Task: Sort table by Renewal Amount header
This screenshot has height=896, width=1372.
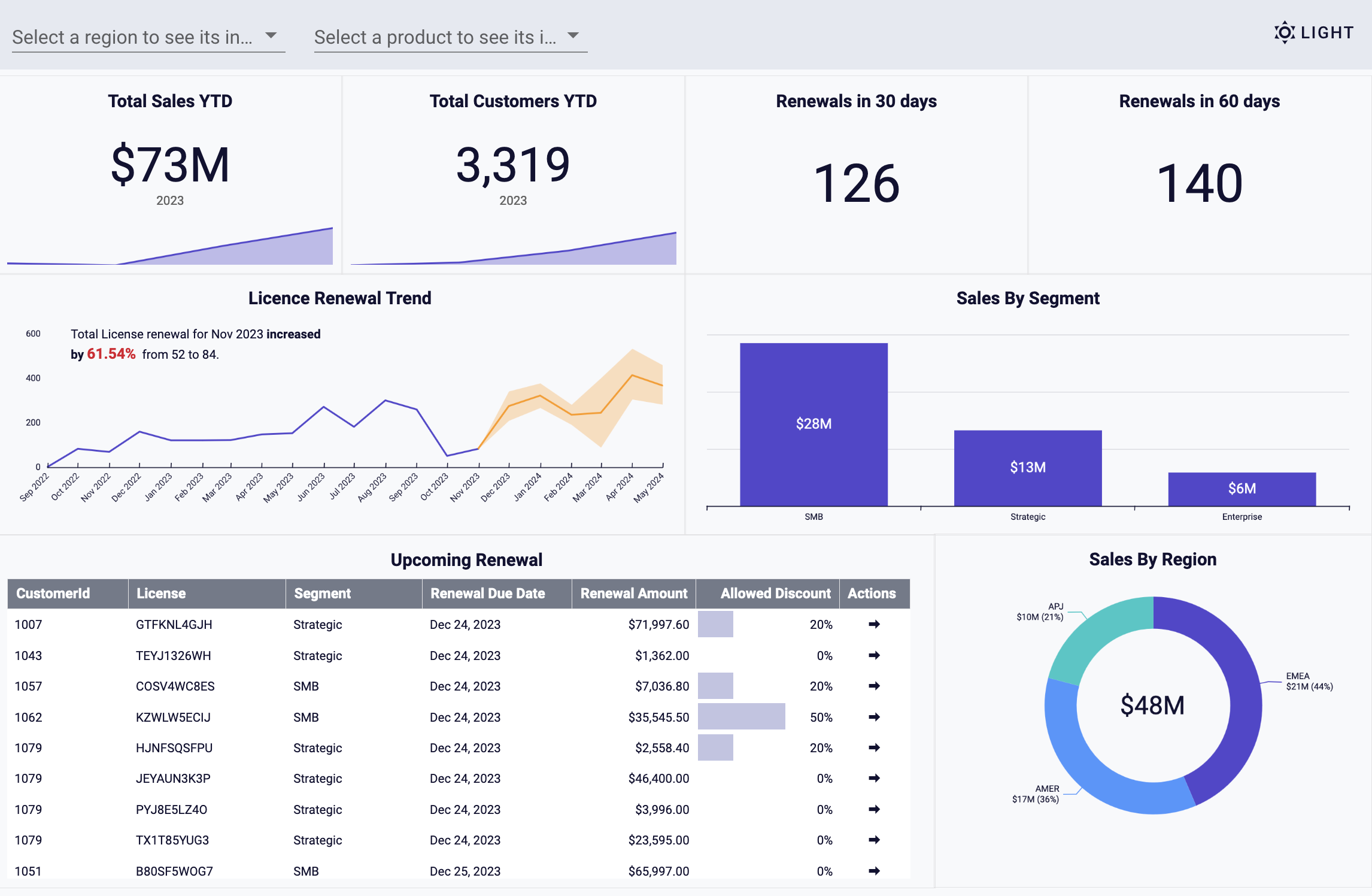Action: [x=633, y=594]
